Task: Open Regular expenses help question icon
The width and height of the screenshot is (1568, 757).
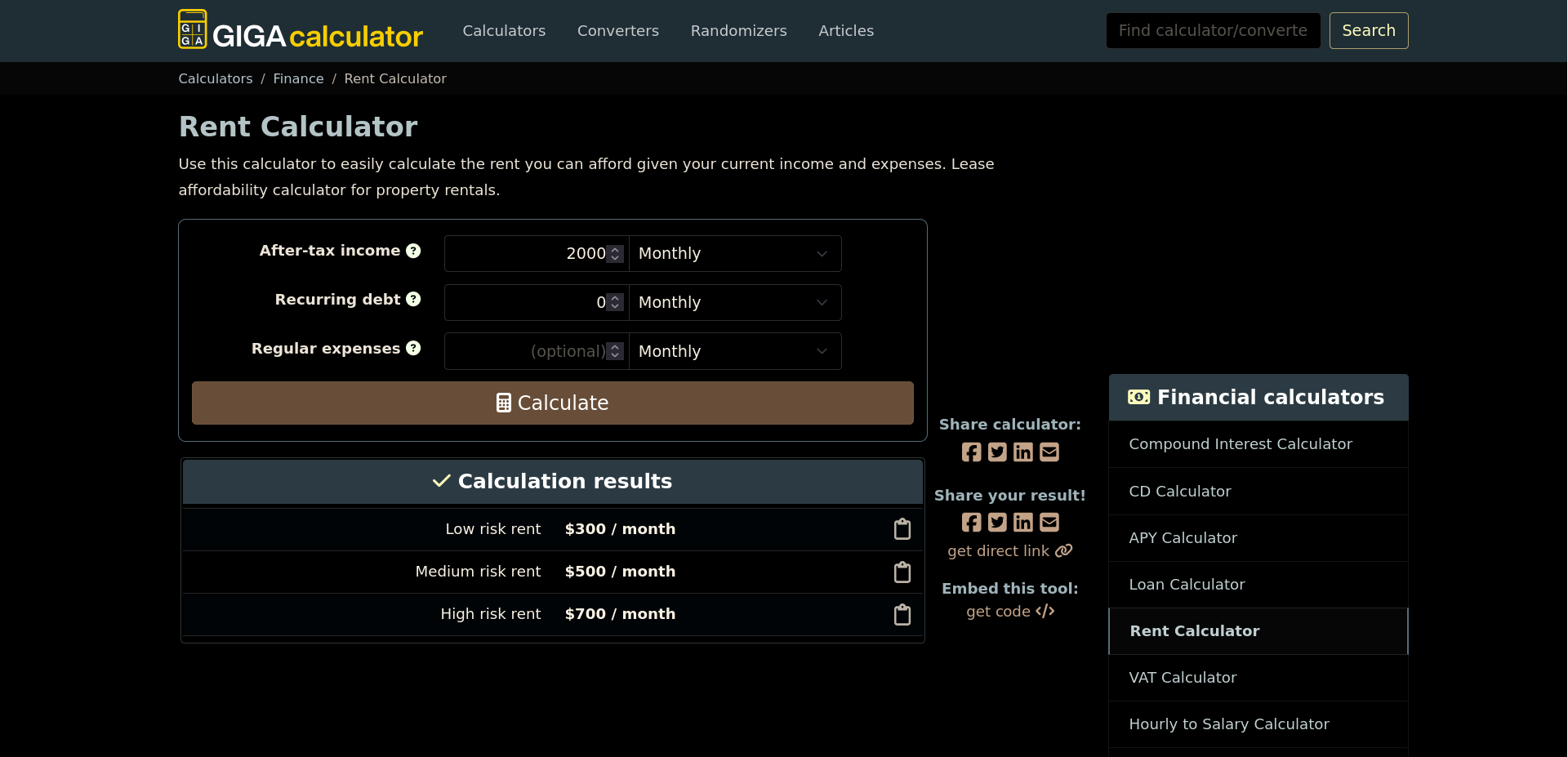Action: [x=413, y=348]
